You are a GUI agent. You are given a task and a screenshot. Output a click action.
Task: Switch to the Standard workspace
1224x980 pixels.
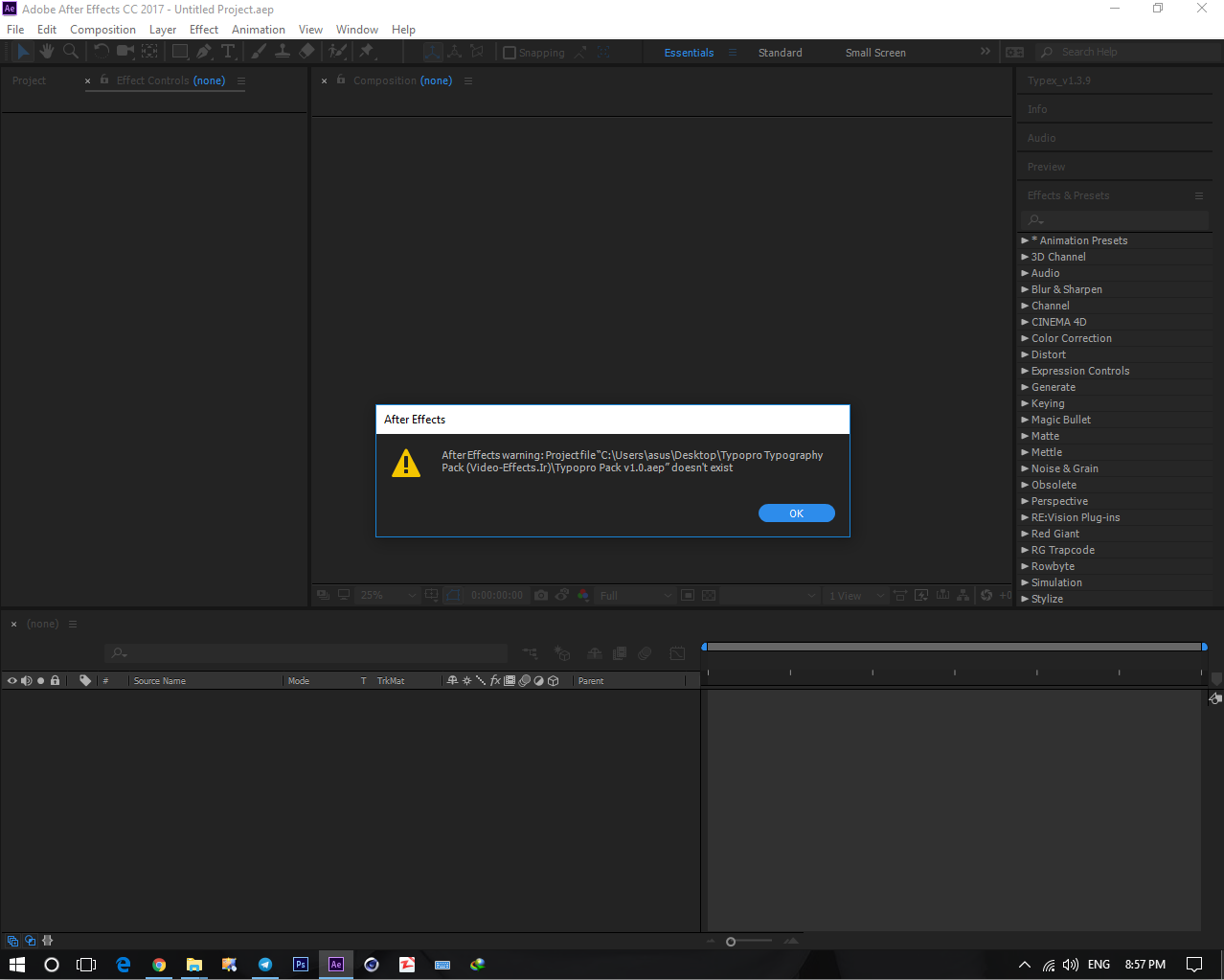pos(781,53)
